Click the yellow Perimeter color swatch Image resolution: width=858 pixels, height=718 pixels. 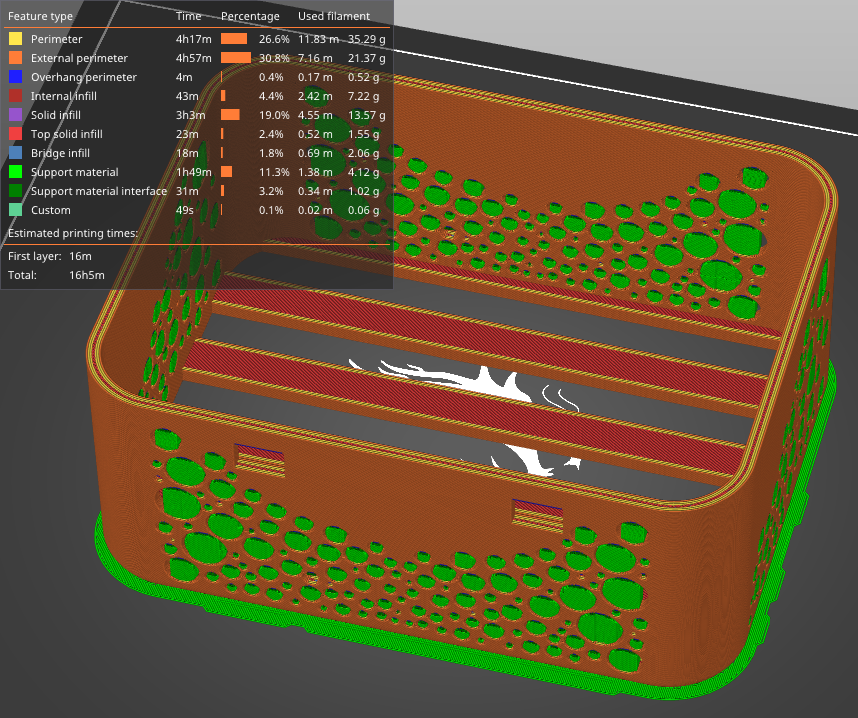(15, 39)
